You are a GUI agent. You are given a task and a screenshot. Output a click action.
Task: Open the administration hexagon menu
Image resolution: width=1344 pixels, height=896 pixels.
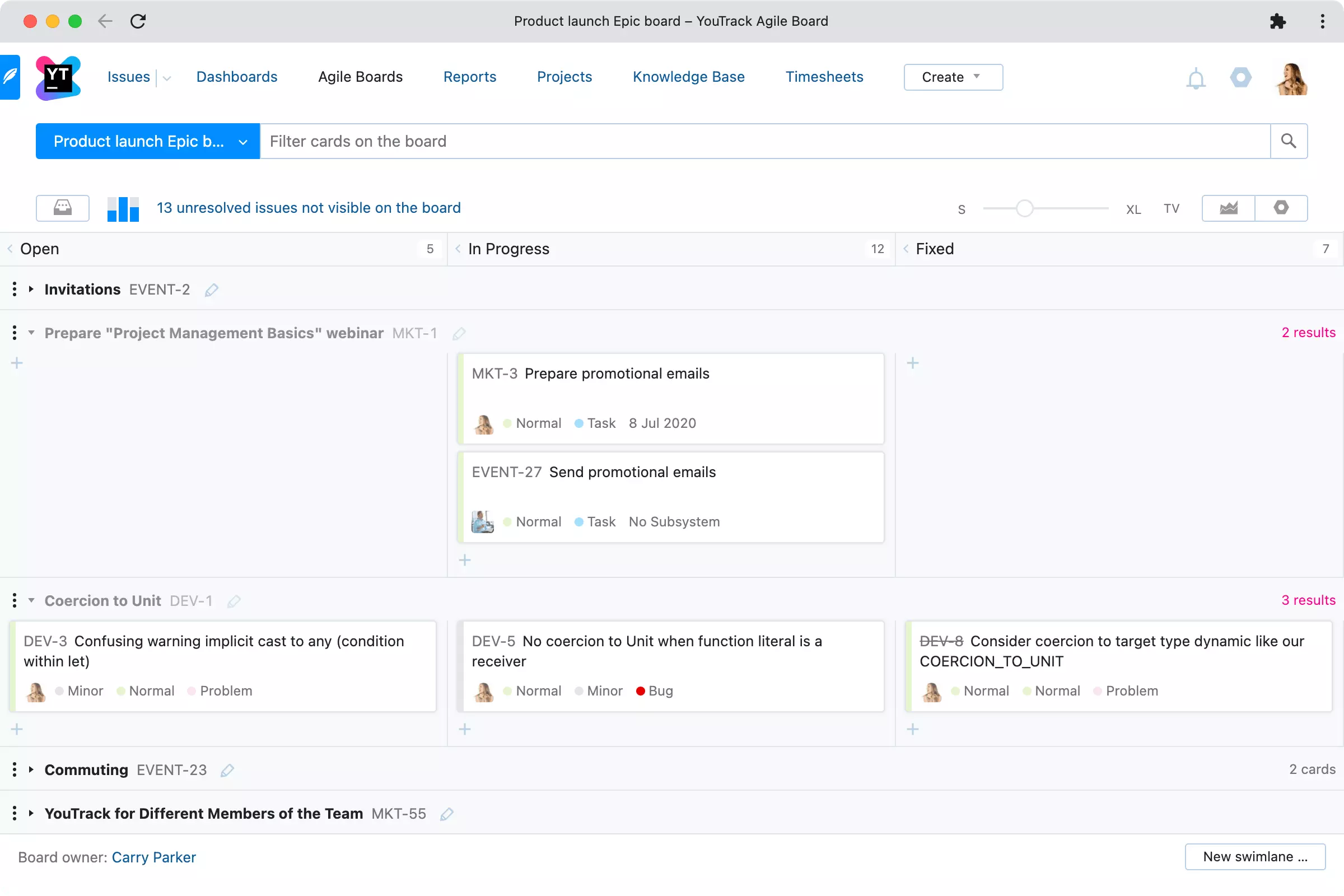(1240, 77)
